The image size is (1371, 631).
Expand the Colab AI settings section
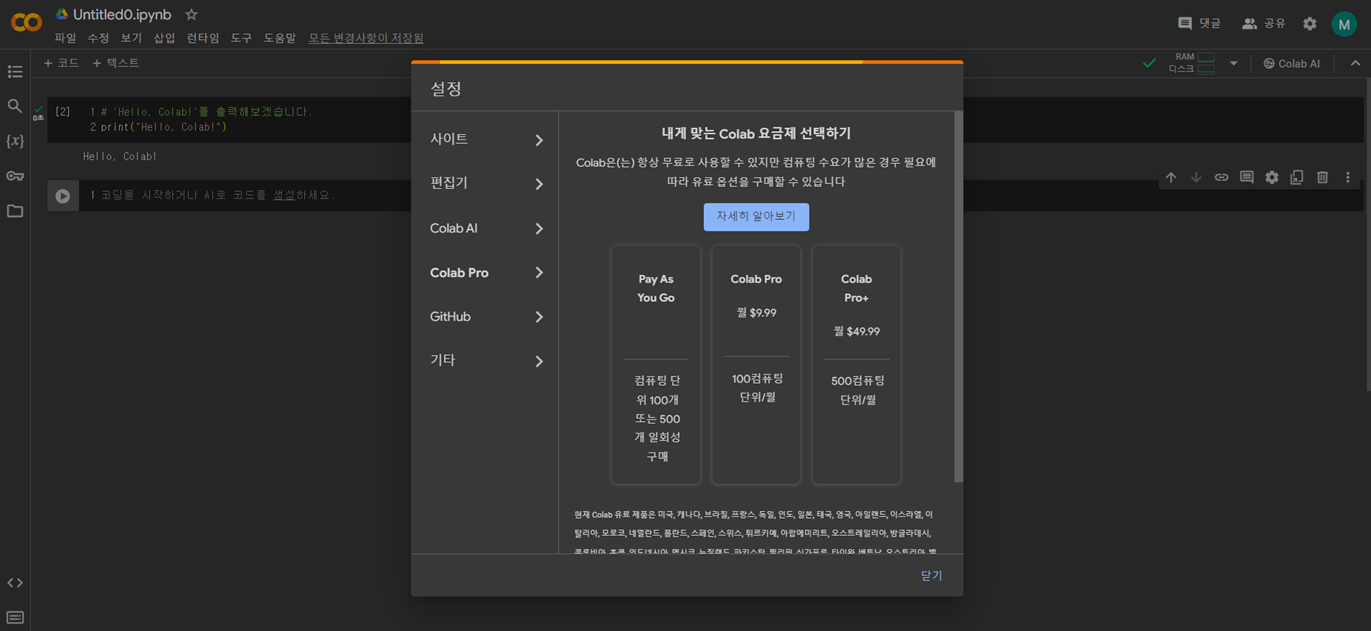tap(485, 228)
